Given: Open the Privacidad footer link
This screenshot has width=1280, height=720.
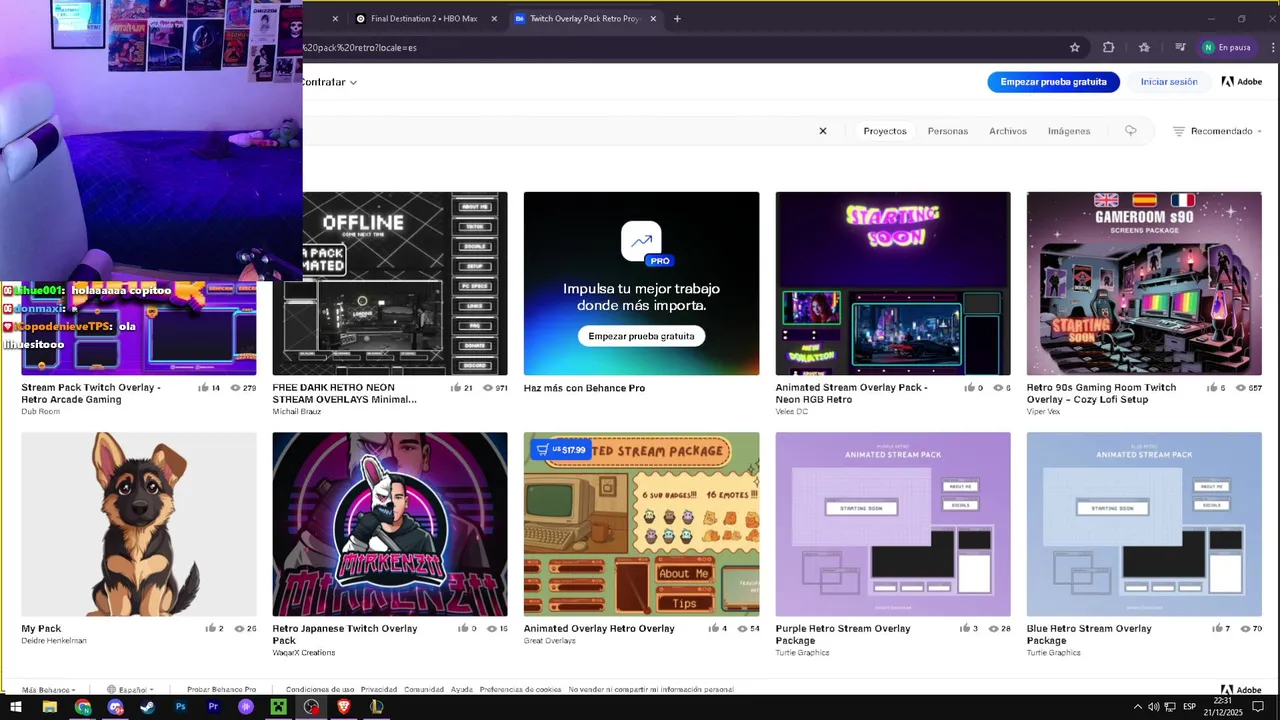Looking at the screenshot, I should tap(379, 690).
